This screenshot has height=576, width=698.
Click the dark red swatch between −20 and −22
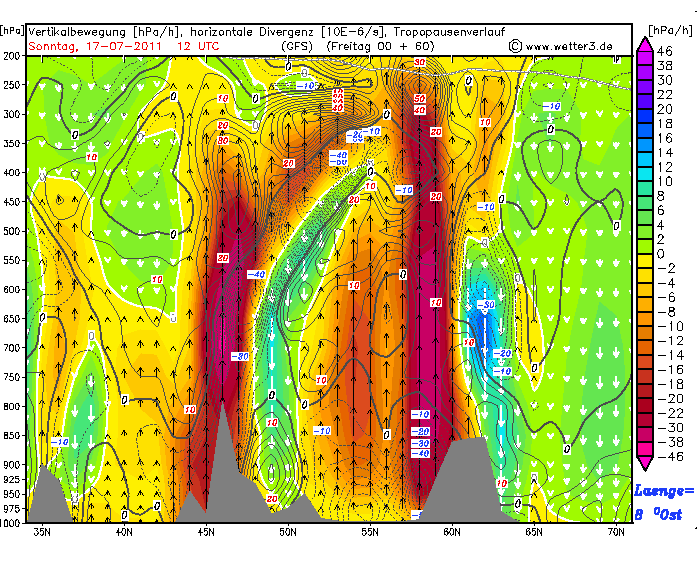pos(645,406)
